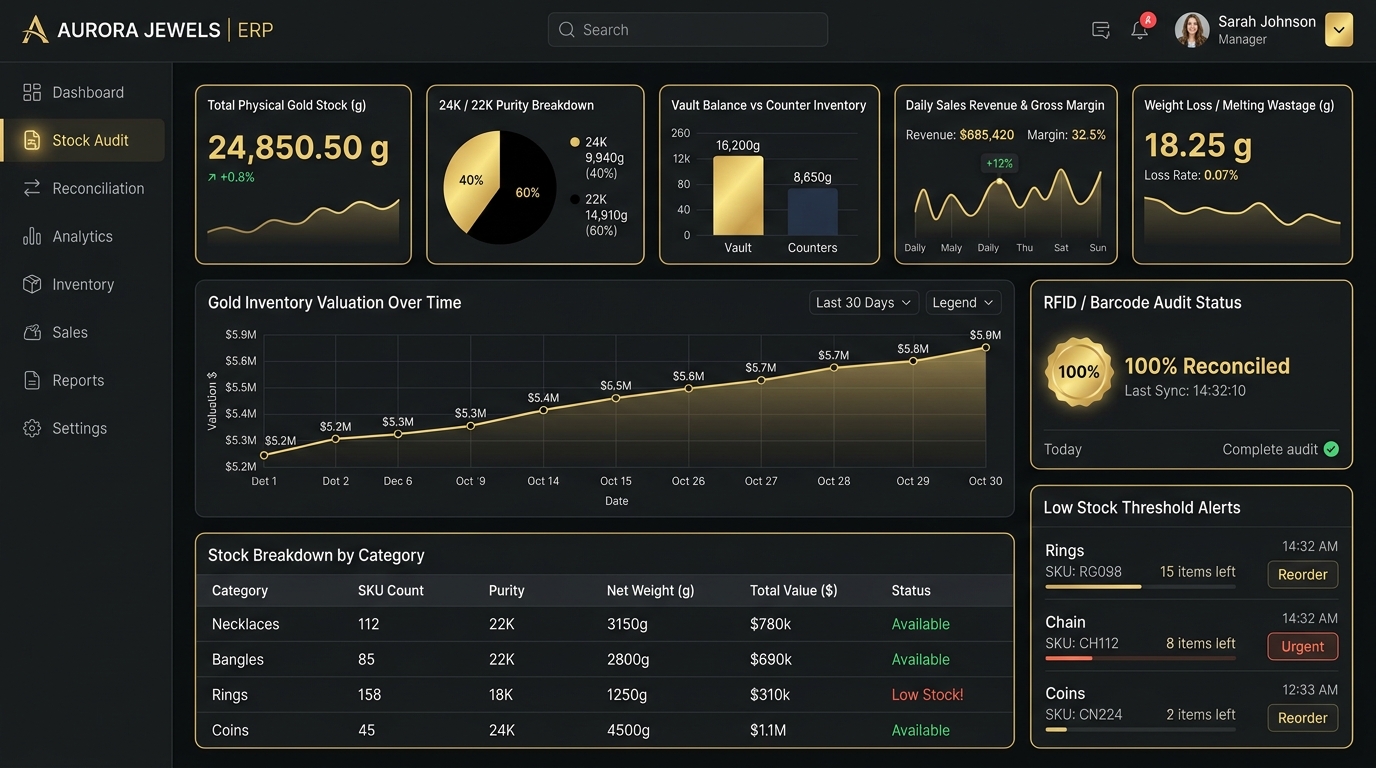Click the Oct 30 $5.9M data point

[x=985, y=347]
